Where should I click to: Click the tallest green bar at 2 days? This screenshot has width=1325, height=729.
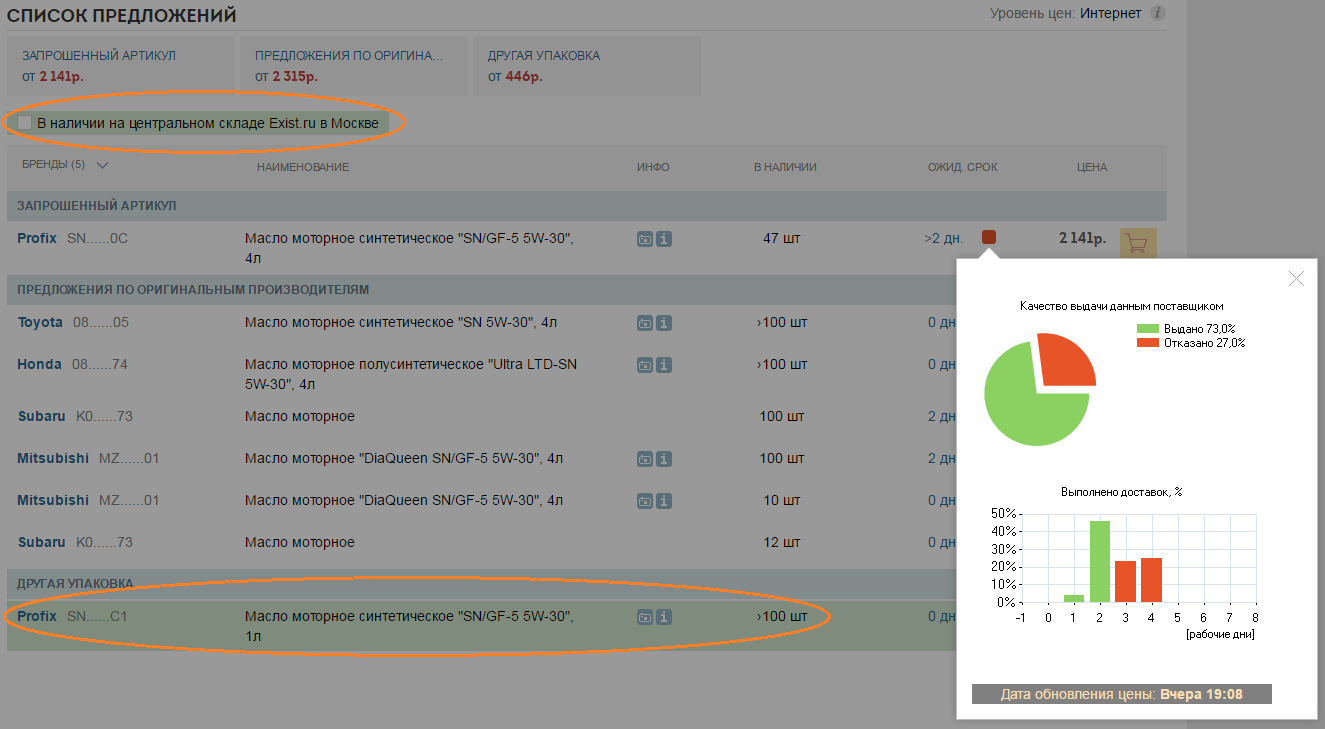pyautogui.click(x=1100, y=561)
